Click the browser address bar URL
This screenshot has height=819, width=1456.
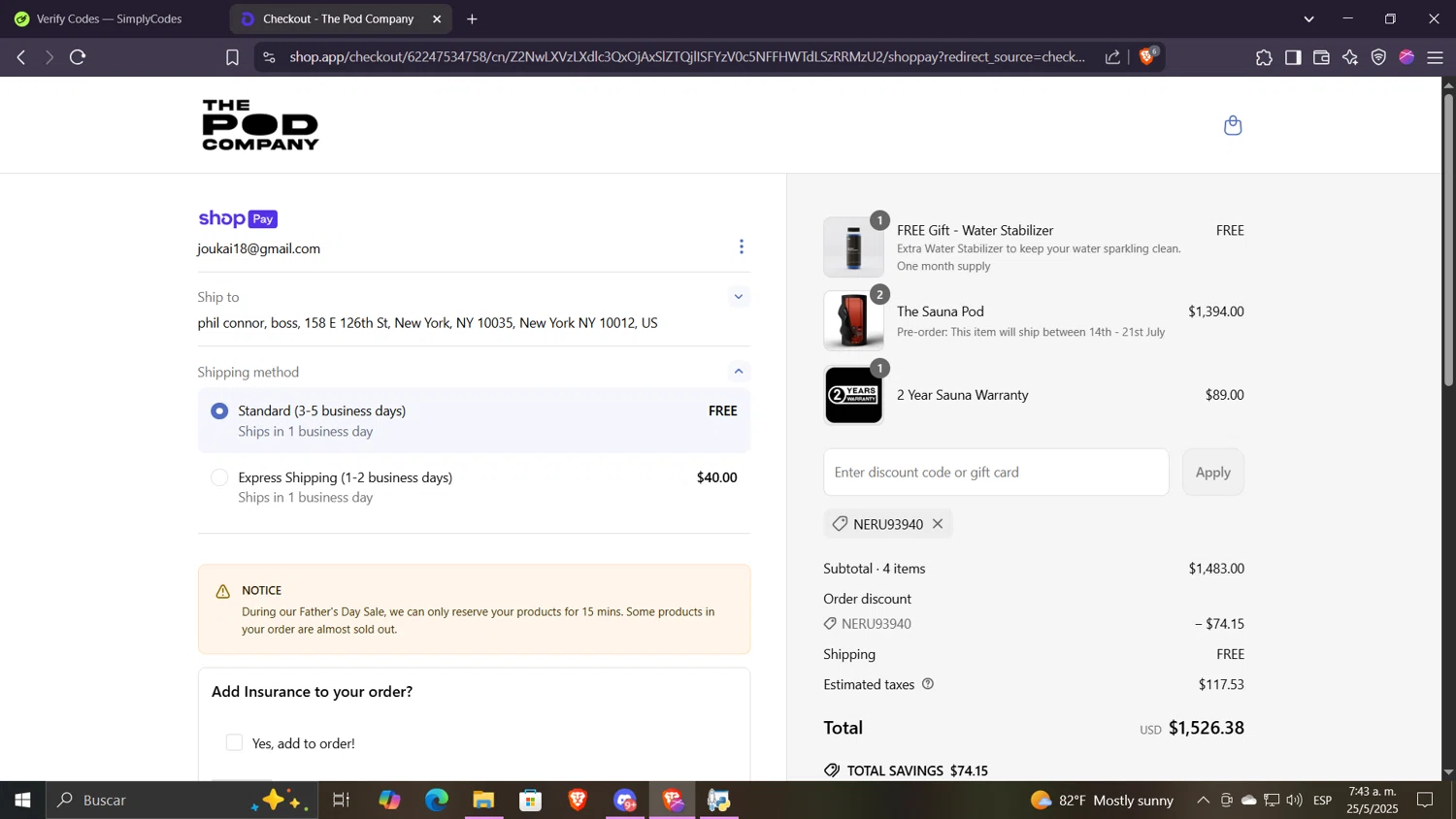pyautogui.click(x=687, y=57)
